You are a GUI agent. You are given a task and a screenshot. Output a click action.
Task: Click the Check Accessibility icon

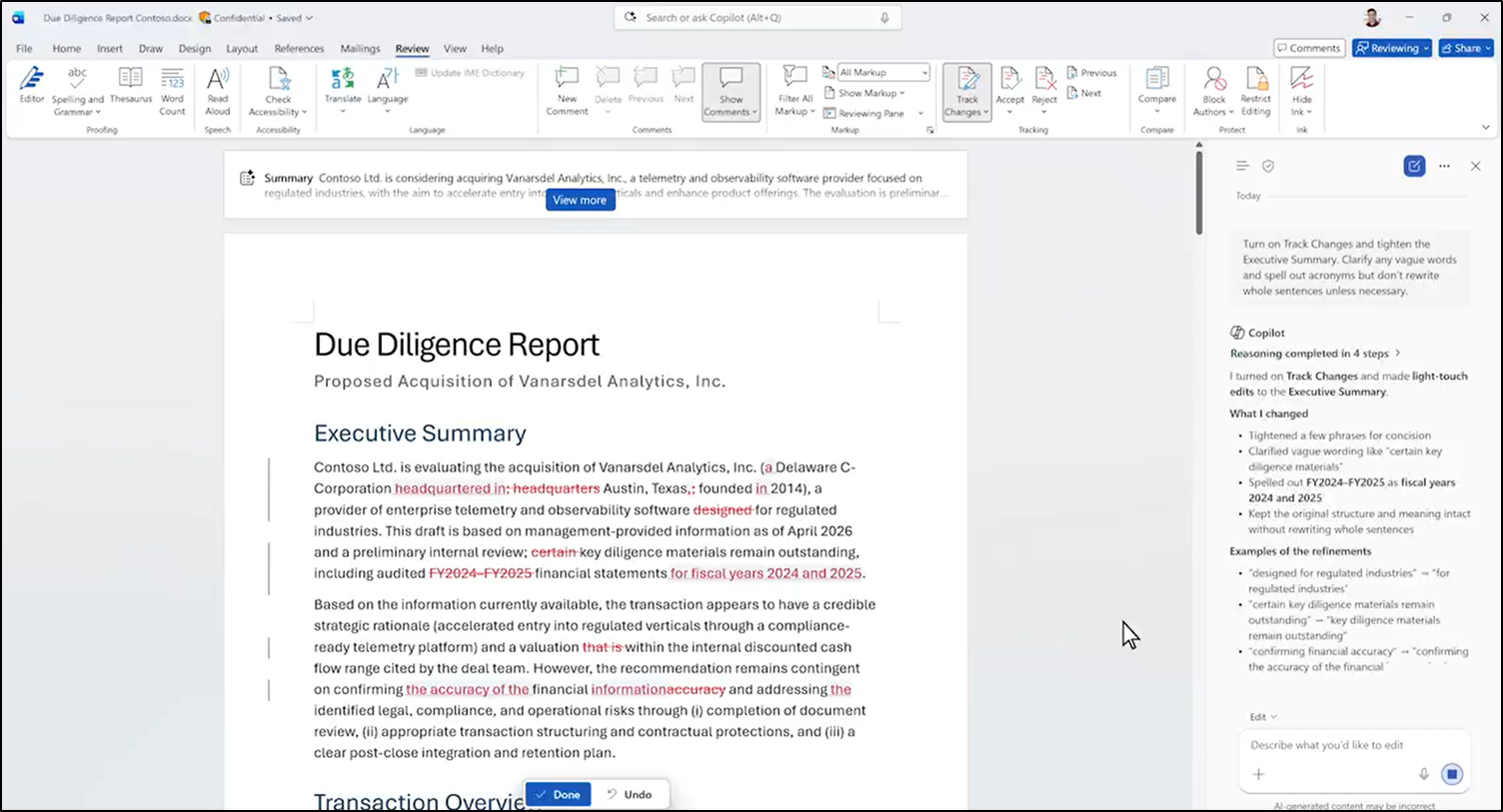279,79
